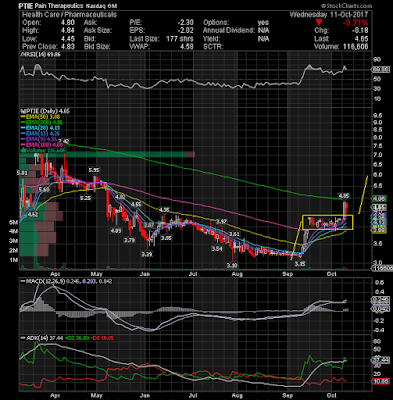Viewport: 393px width, 400px height.
Task: Click the red -DI value tag on ADX panel
Action: point(380,382)
